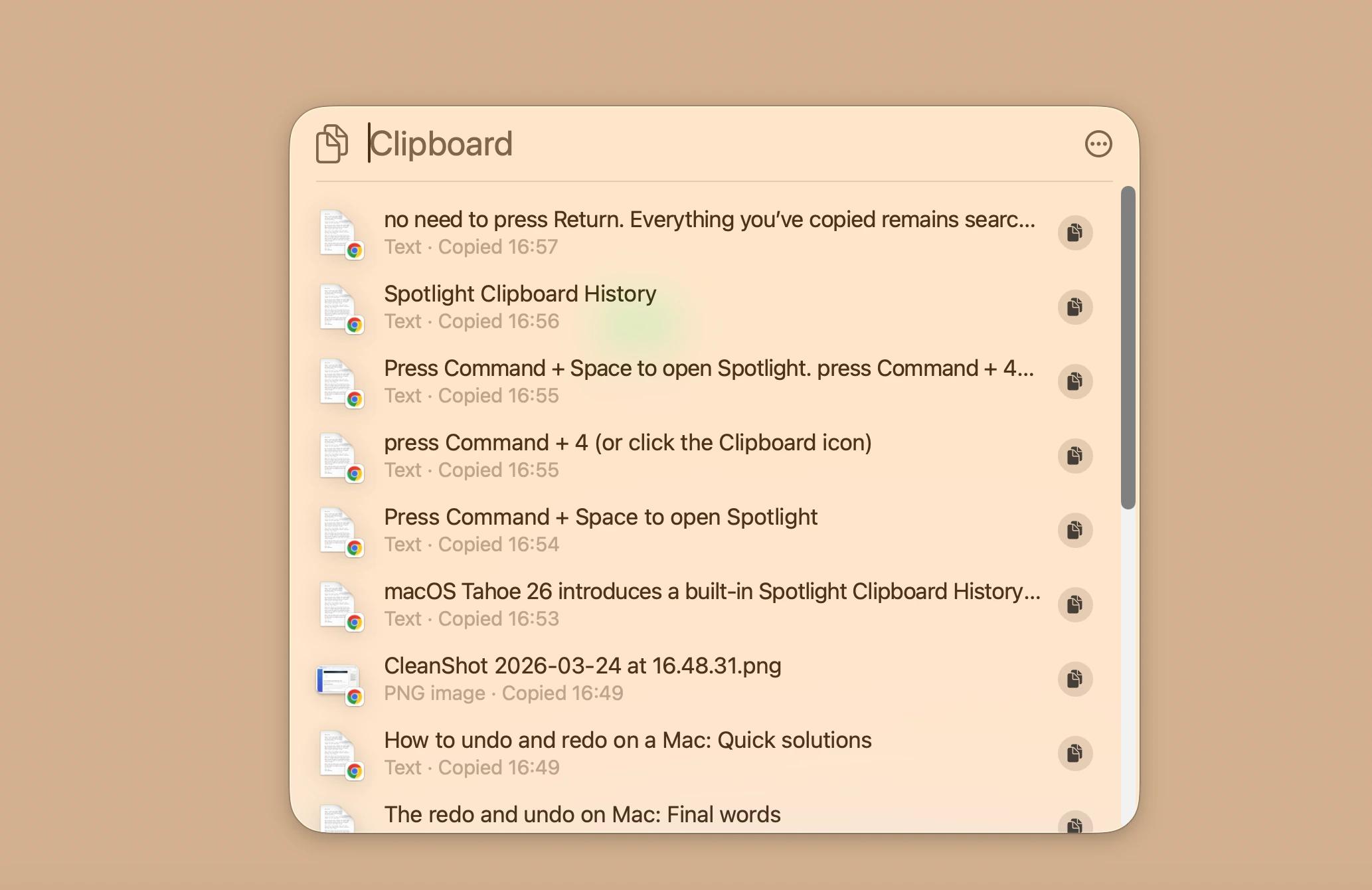Open the CleanShot 2026-03-24 PNG item
The image size is (1372, 890).
[x=598, y=677]
